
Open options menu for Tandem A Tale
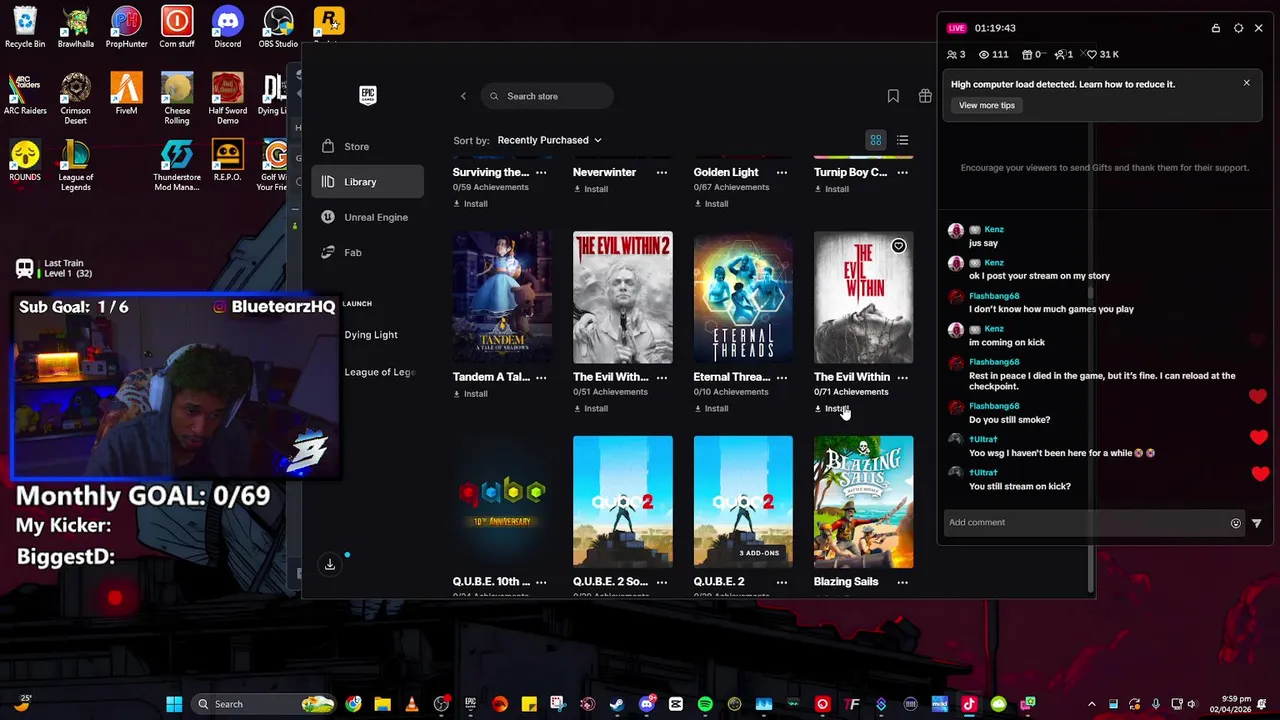(x=541, y=377)
